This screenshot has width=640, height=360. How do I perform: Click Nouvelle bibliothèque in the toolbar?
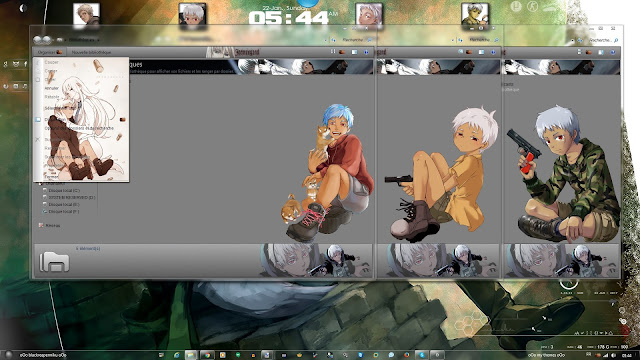(x=91, y=52)
